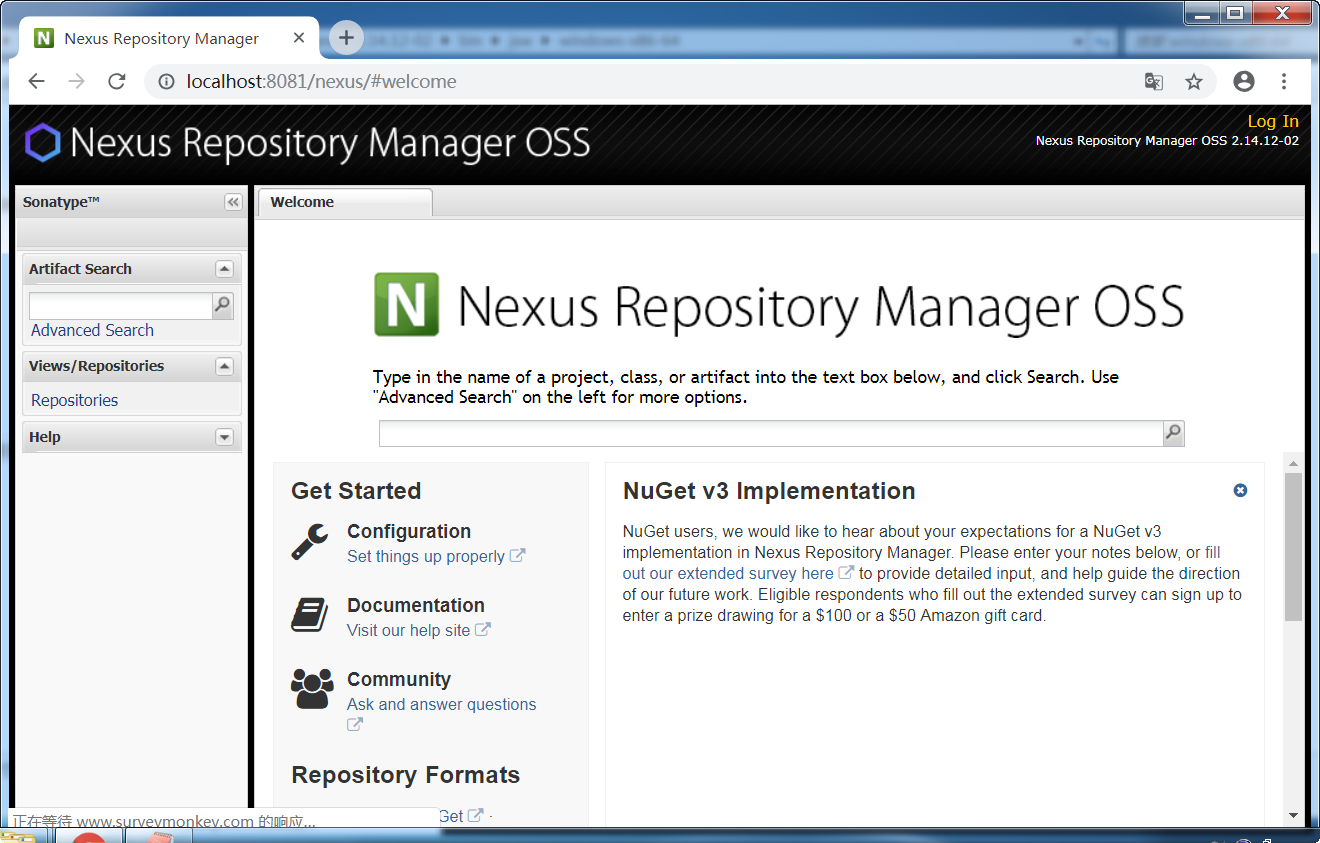Follow the Ask and answer questions link
The image size is (1320, 843).
(x=441, y=704)
